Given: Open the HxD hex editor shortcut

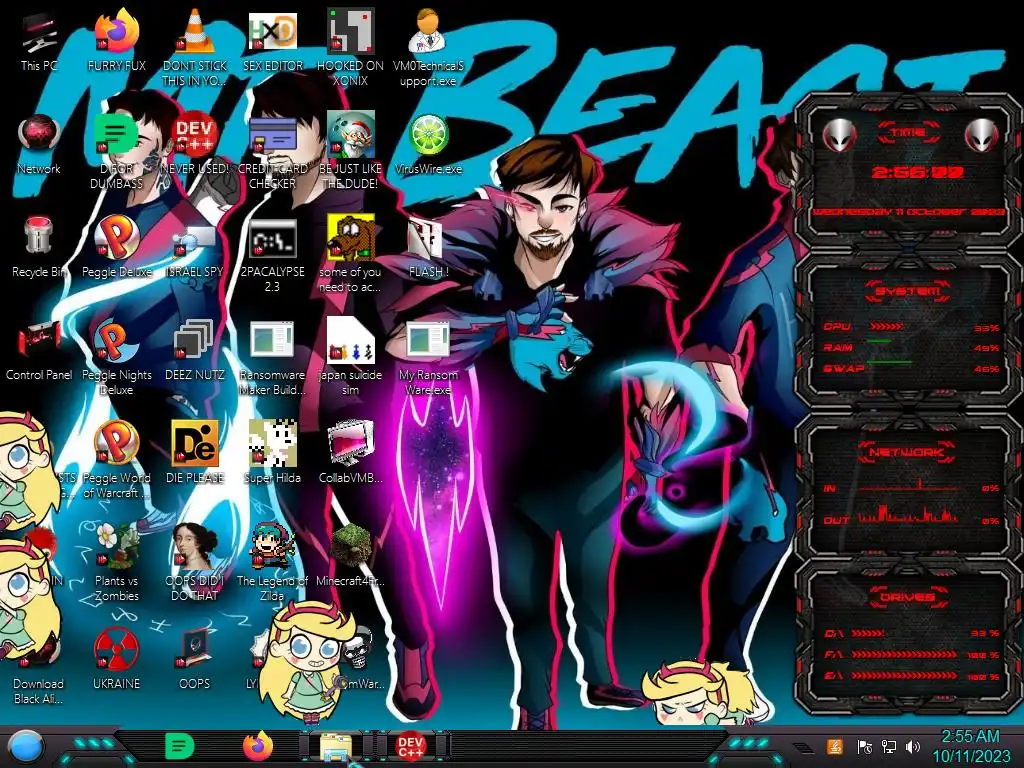Looking at the screenshot, I should pos(272,33).
